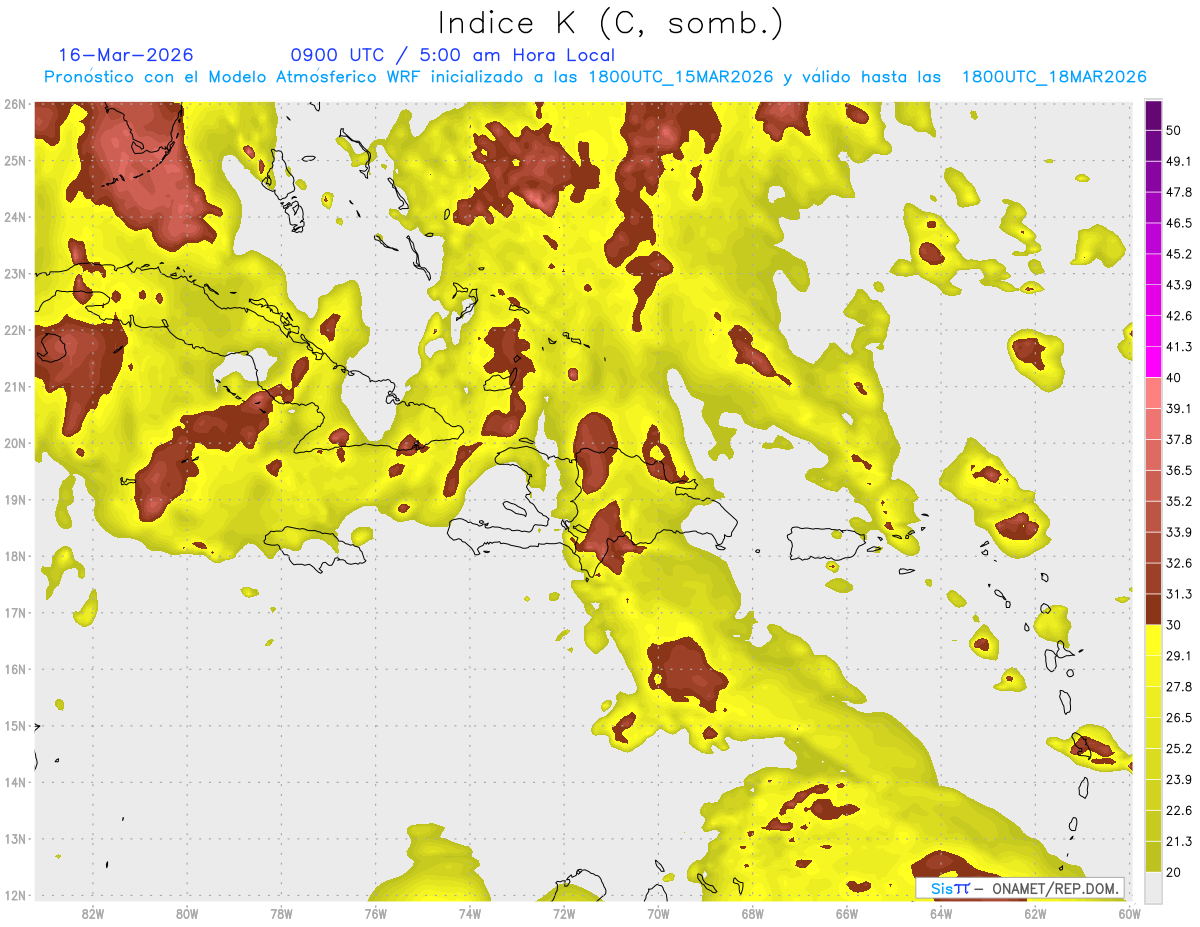Image resolution: width=1200 pixels, height=927 pixels.
Task: Click the '82W' longitude label
Action: pyautogui.click(x=93, y=913)
